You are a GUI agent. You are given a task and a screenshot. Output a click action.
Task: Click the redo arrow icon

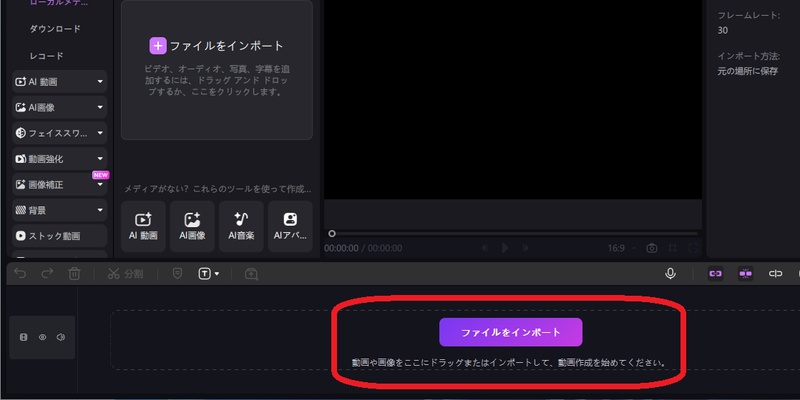click(x=47, y=274)
